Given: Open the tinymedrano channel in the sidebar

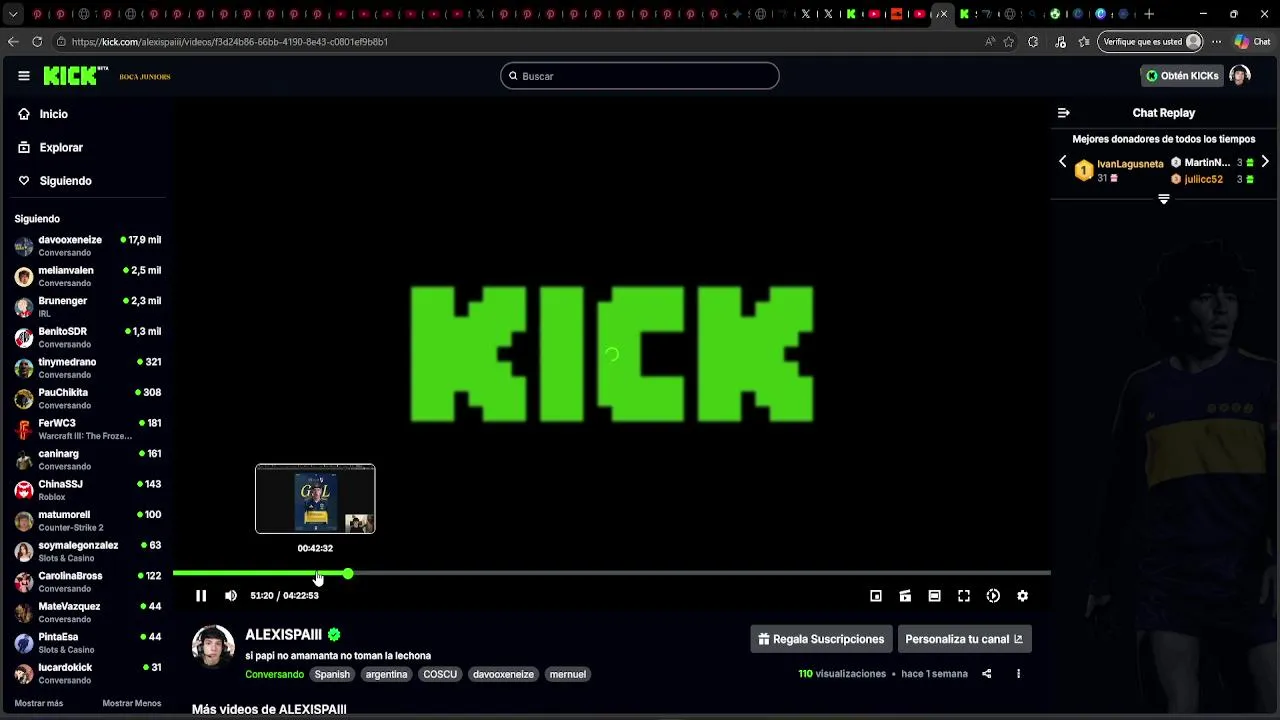Looking at the screenshot, I should [x=88, y=368].
